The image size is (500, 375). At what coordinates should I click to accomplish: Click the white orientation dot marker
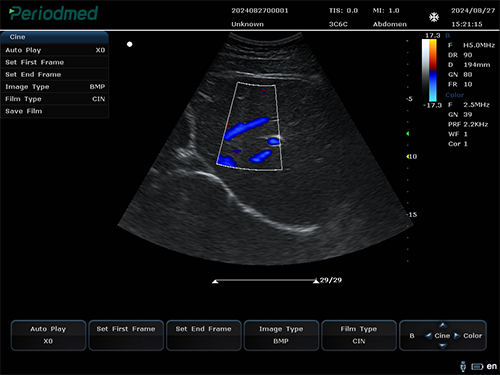pyautogui.click(x=130, y=44)
